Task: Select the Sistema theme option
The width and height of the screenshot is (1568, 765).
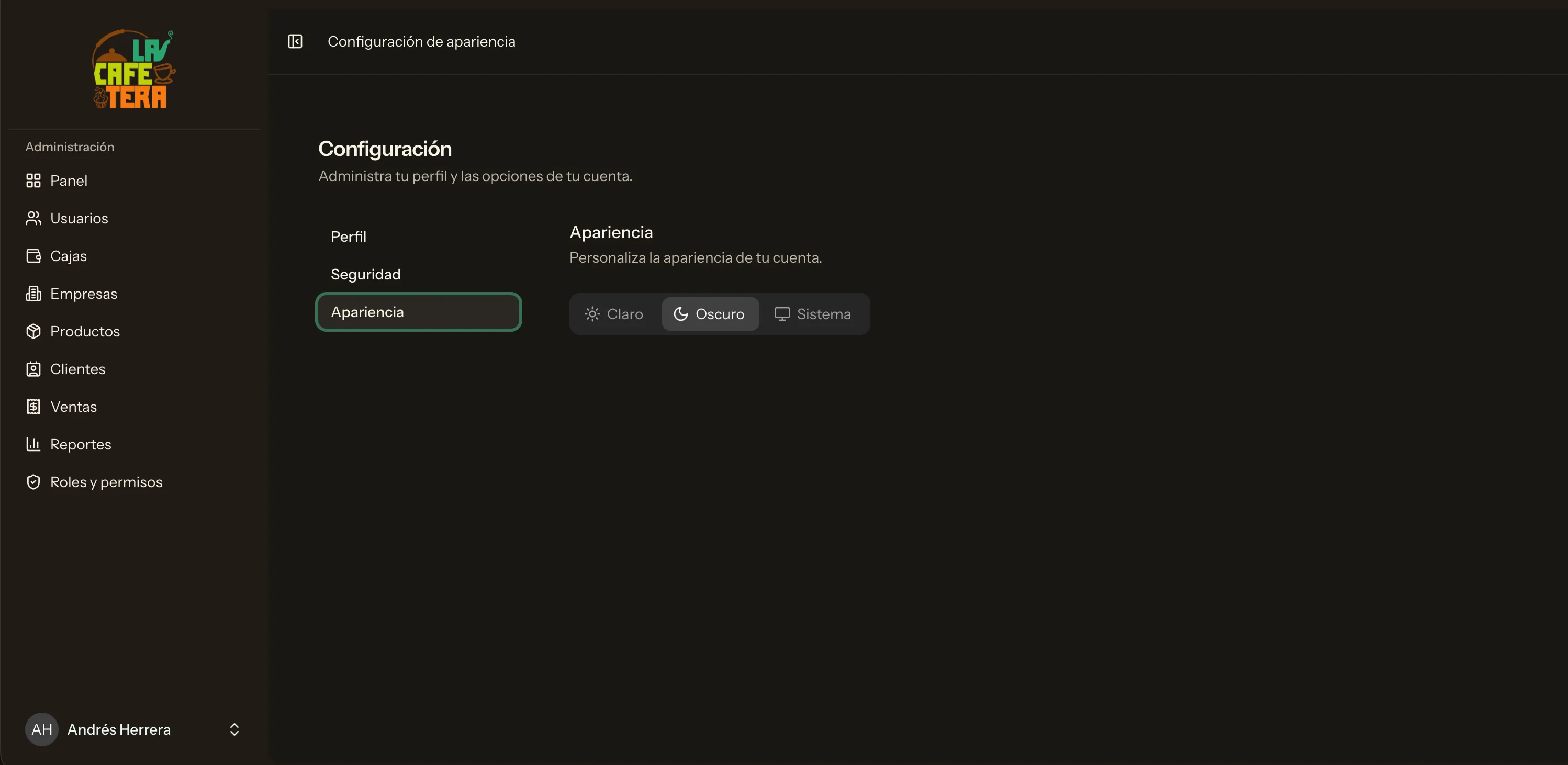Action: 813,314
